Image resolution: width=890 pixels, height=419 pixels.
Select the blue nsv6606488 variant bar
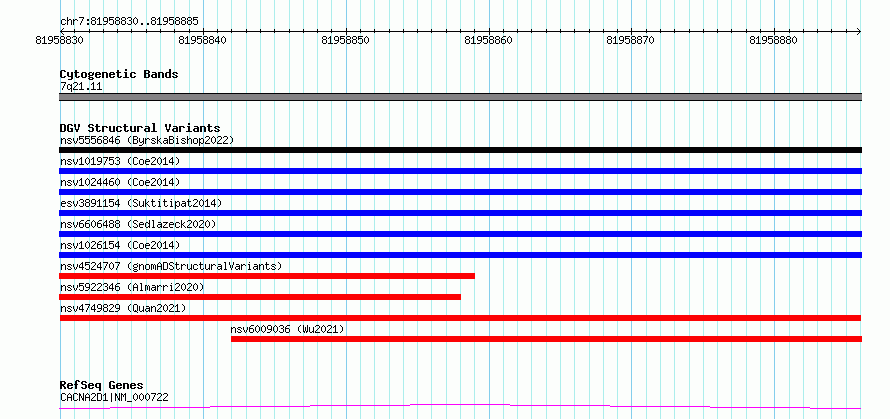(460, 234)
